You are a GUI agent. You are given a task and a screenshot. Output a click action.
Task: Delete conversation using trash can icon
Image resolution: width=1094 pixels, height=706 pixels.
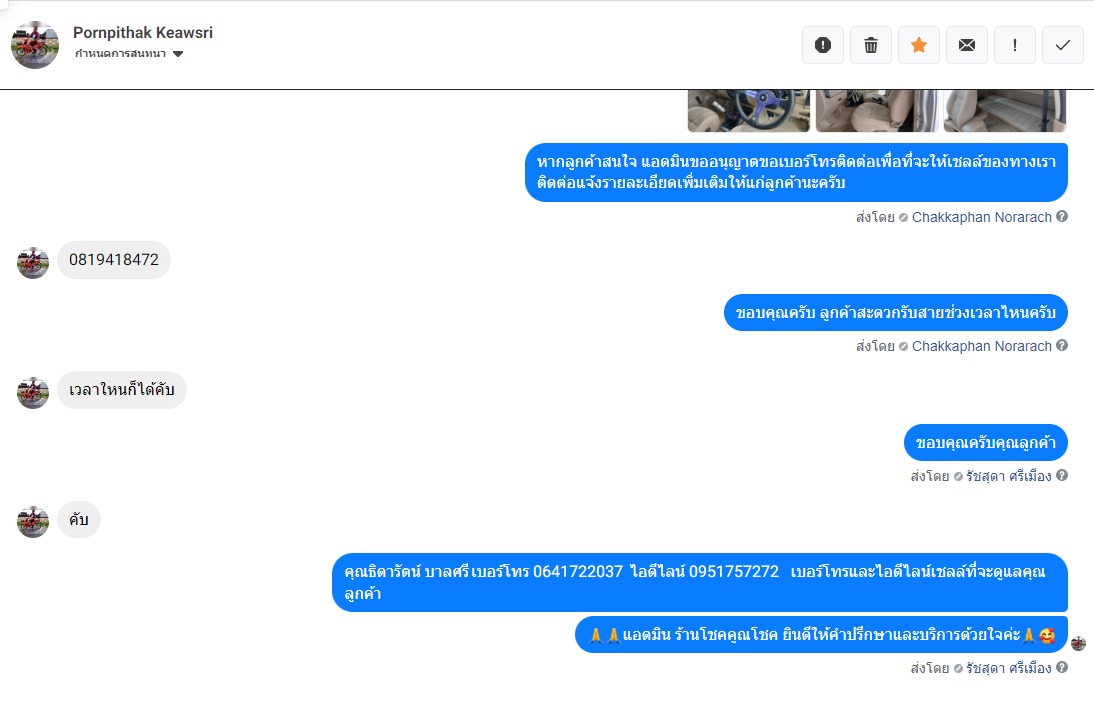[871, 45]
